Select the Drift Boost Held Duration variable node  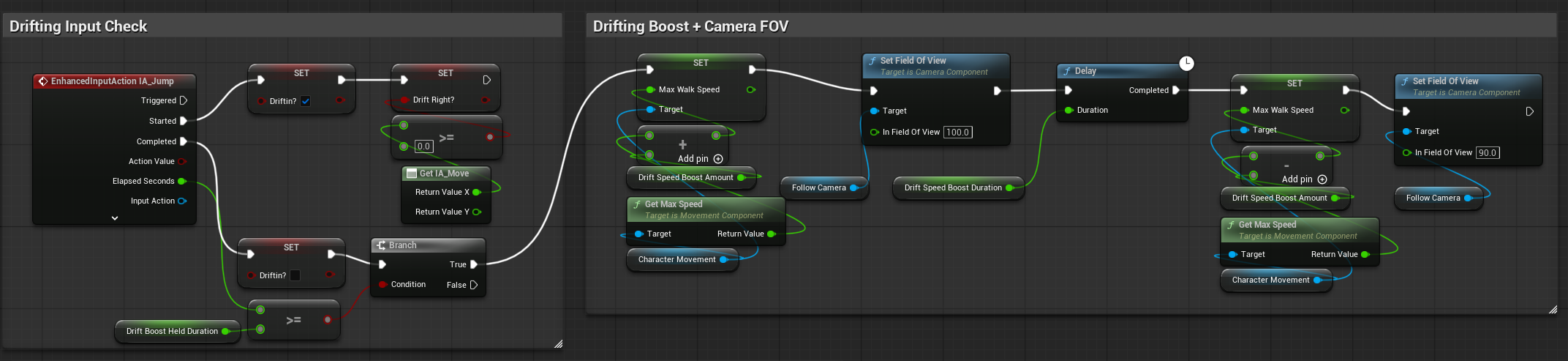[172, 331]
